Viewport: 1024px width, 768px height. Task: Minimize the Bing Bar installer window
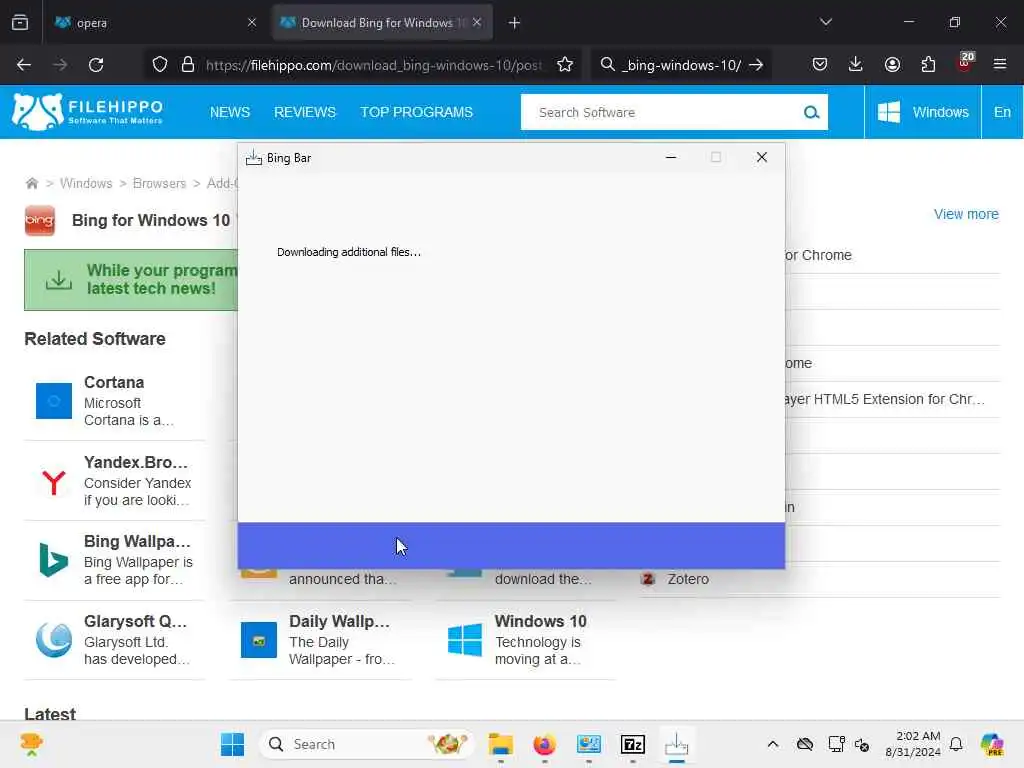671,157
